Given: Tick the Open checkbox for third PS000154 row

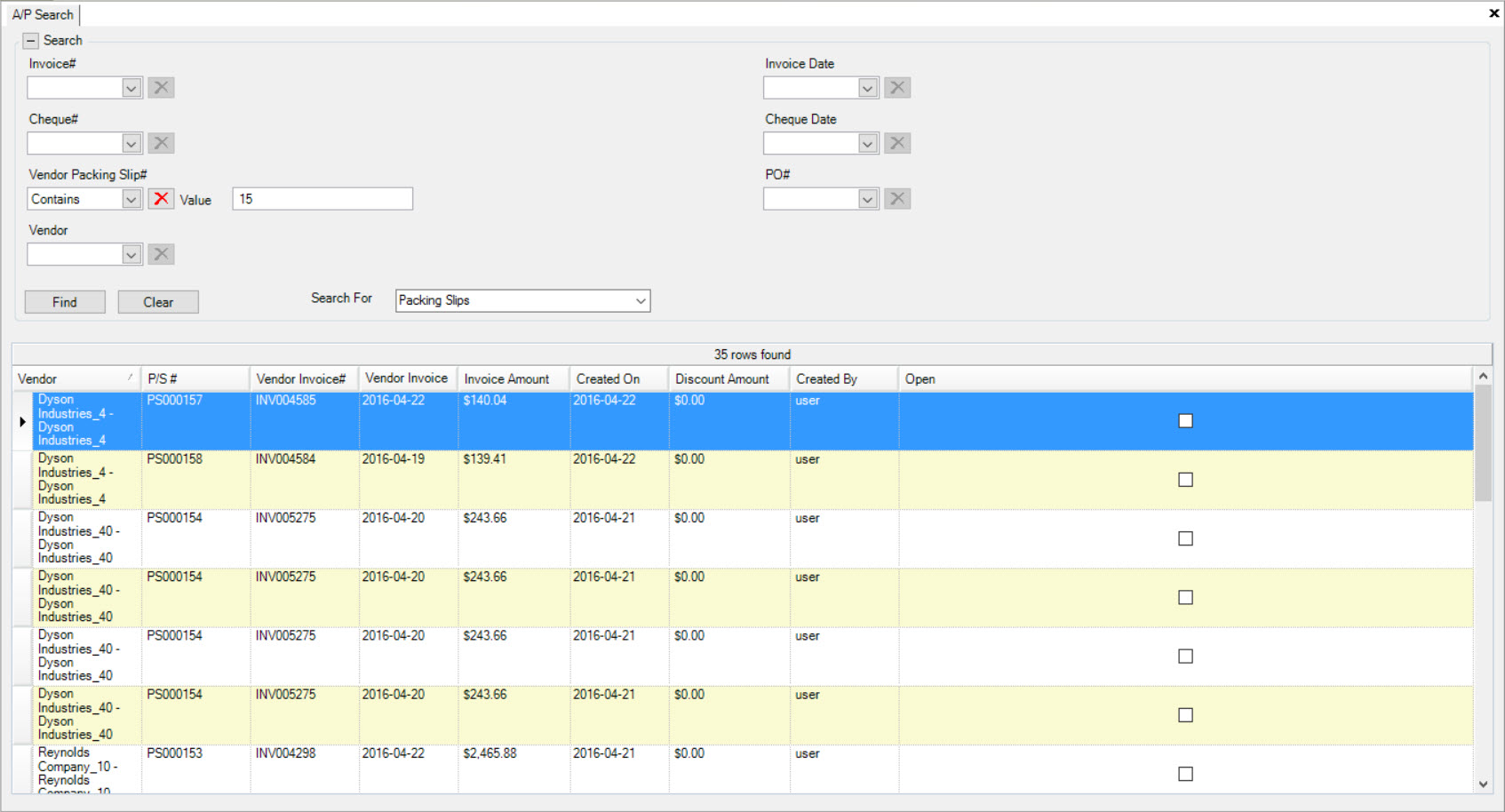Looking at the screenshot, I should pyautogui.click(x=1185, y=656).
